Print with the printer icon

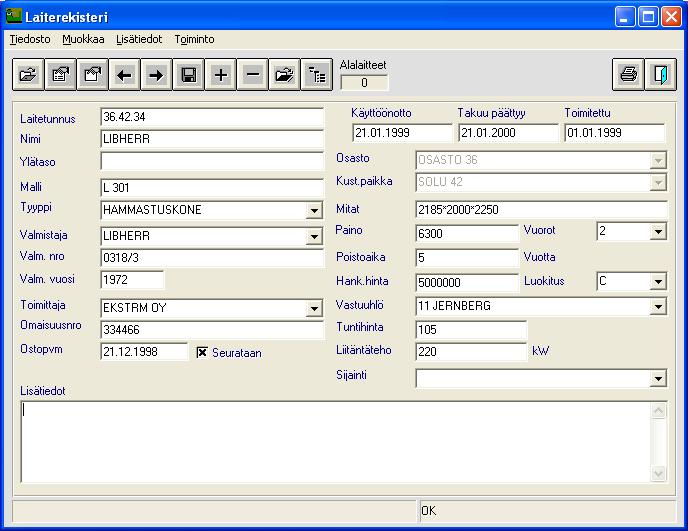(628, 75)
